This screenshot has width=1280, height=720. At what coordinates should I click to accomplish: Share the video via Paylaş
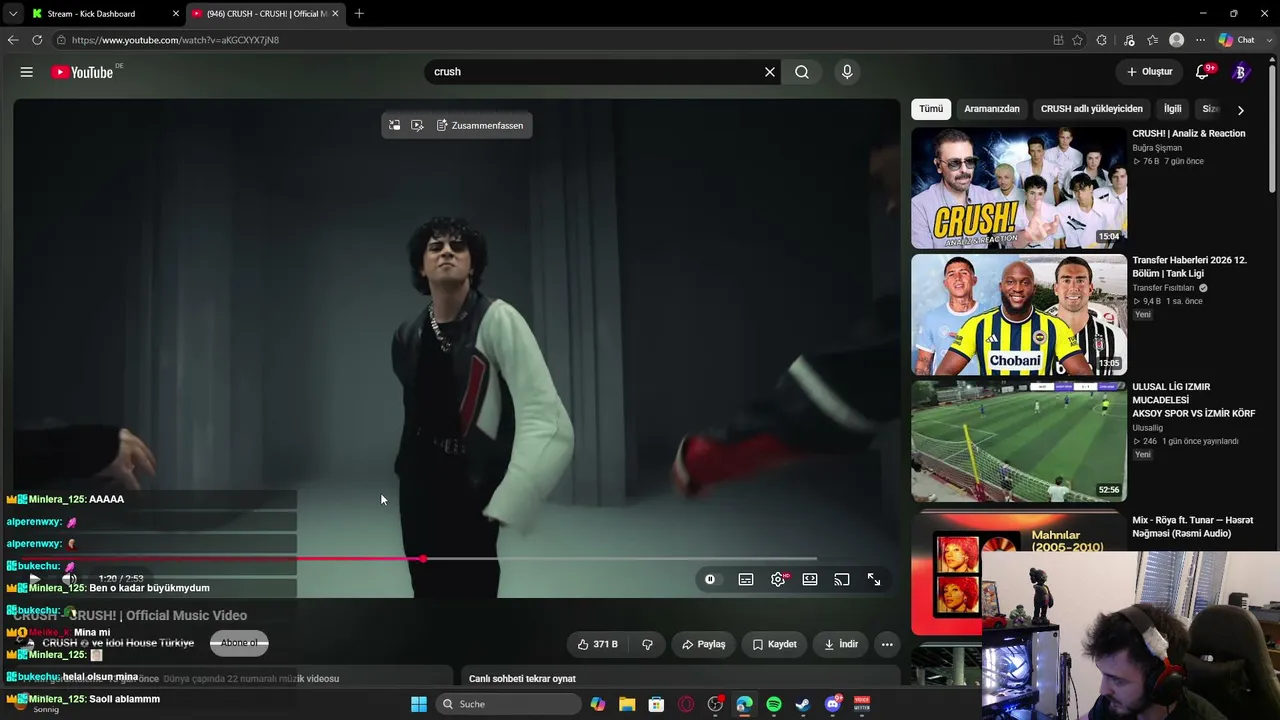point(703,645)
